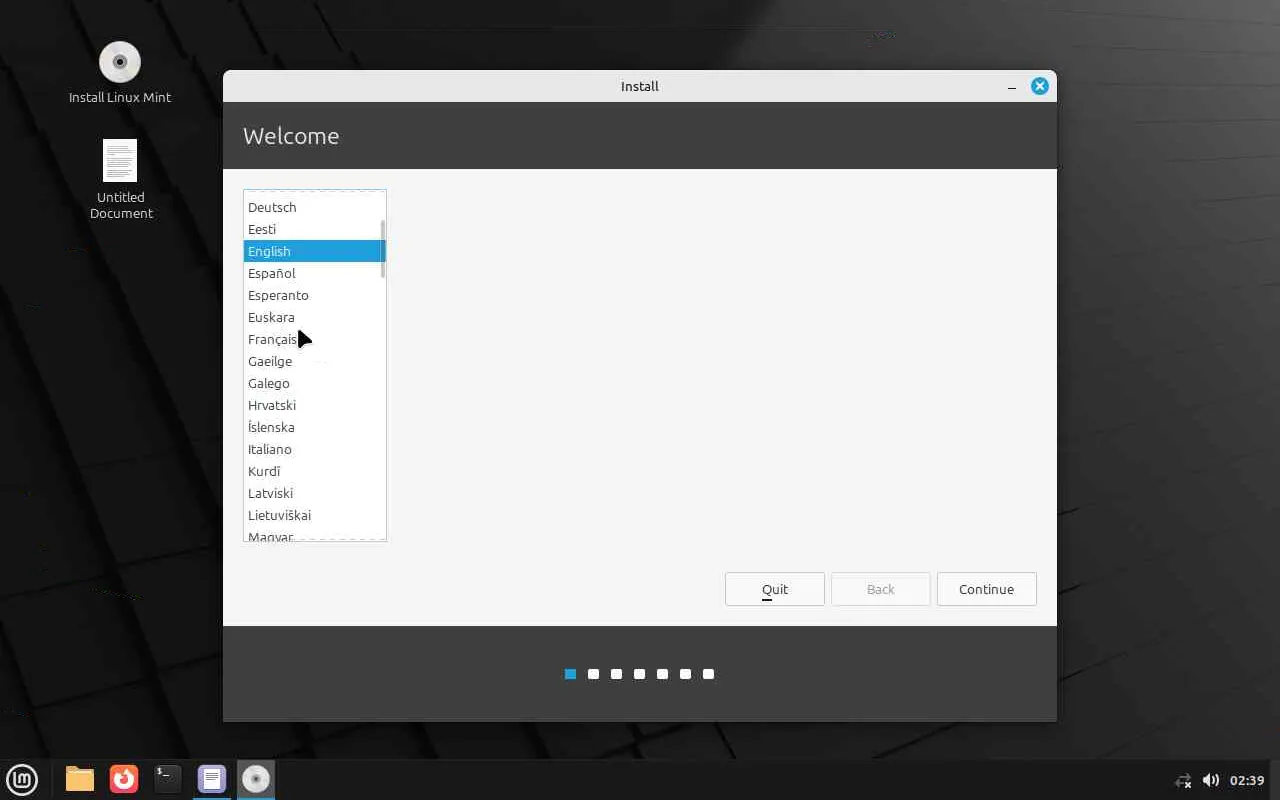Open the Linux Mint start menu
Image resolution: width=1280 pixels, height=800 pixels.
[22, 779]
